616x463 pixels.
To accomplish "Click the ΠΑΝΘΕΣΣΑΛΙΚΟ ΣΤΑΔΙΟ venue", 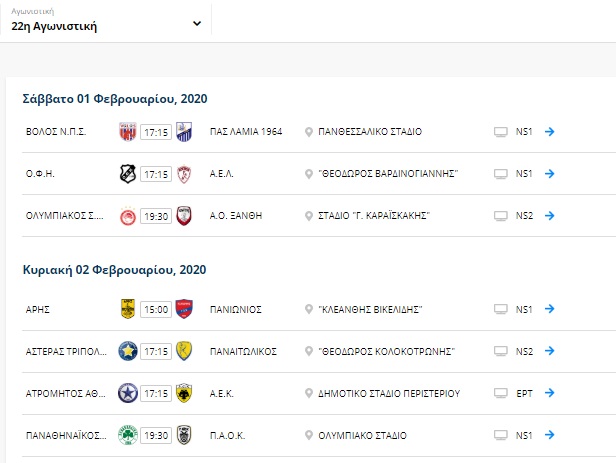I will tap(369, 132).
